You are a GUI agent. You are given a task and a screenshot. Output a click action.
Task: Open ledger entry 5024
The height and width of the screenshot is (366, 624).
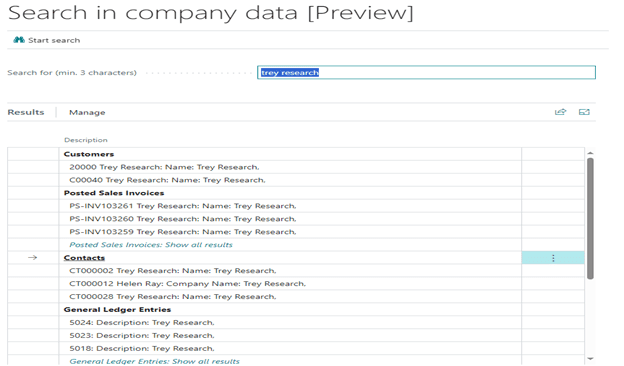tap(142, 323)
